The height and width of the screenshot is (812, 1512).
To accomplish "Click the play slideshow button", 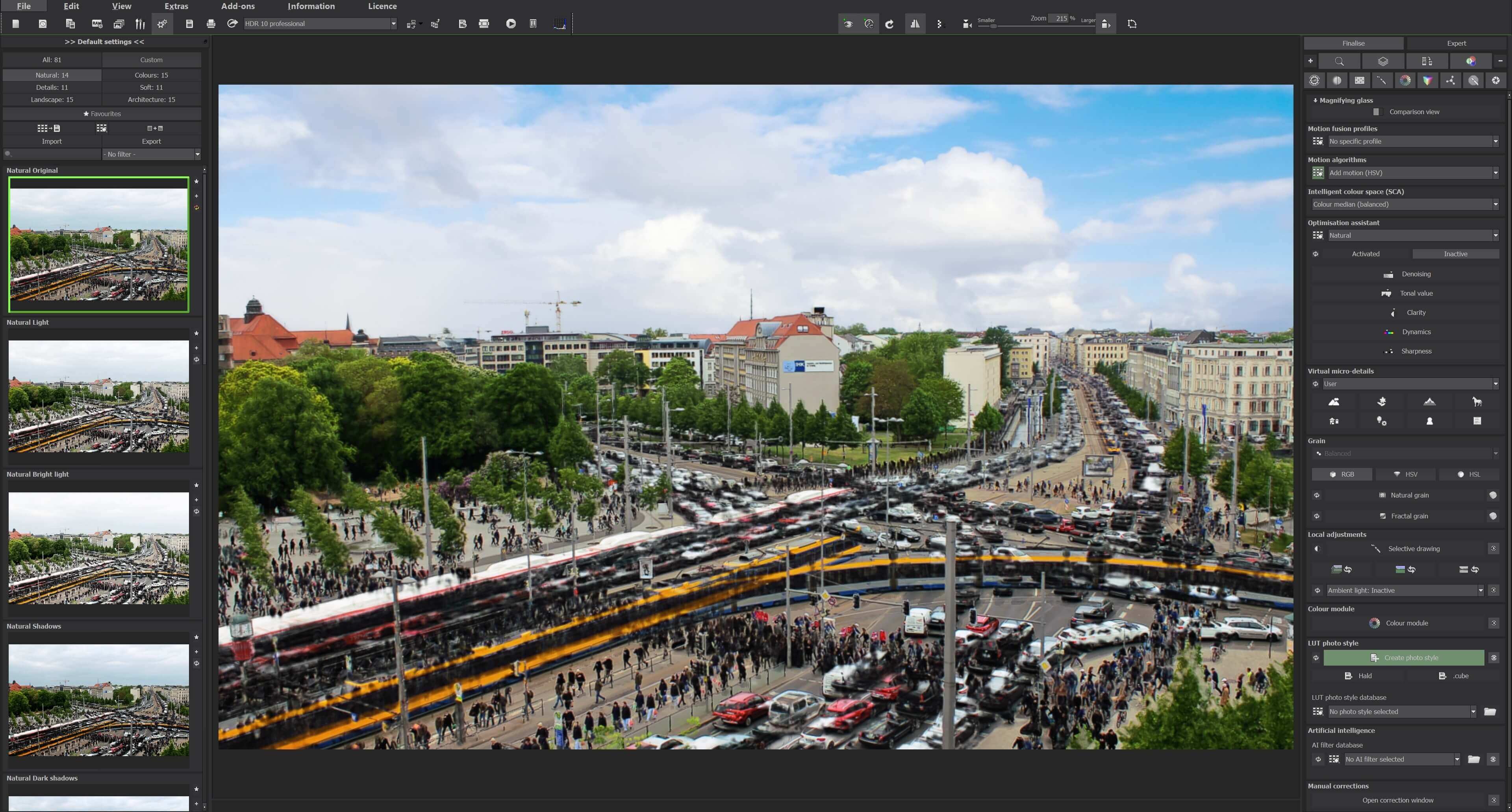I will click(x=511, y=24).
